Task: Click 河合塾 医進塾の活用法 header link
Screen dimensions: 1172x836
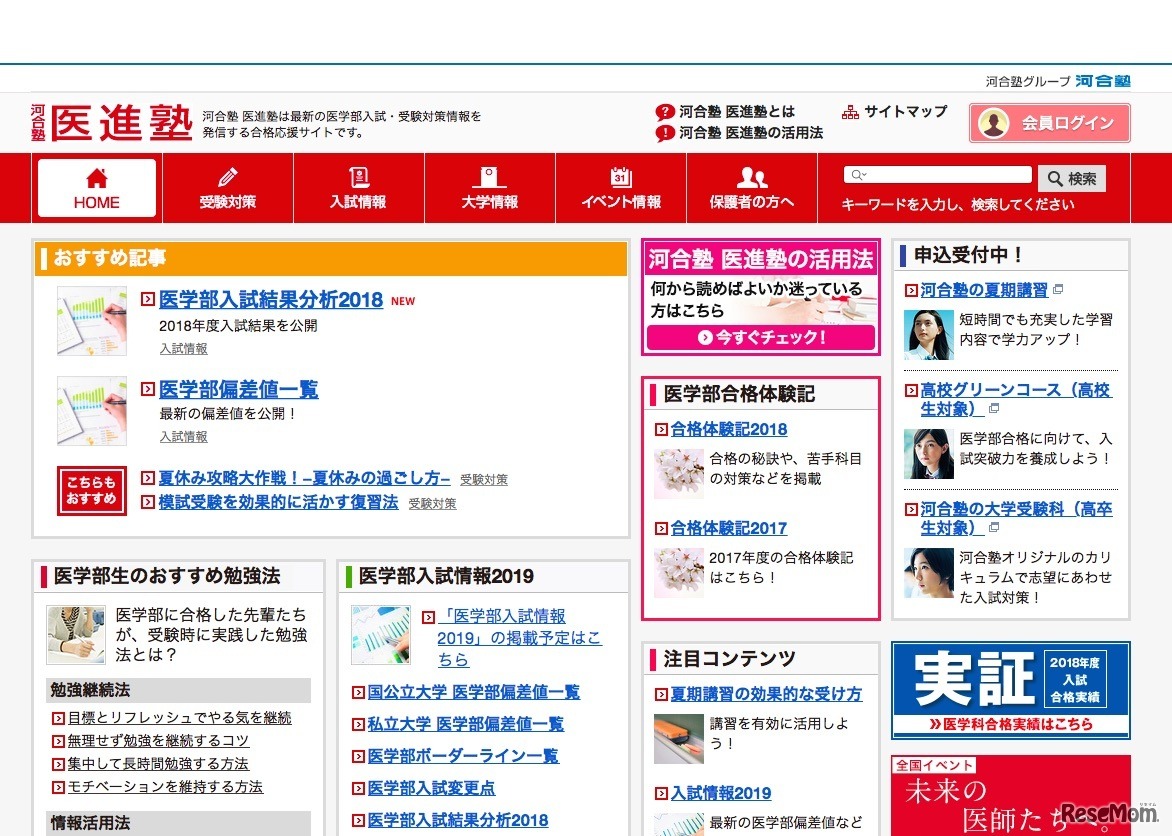Action: [x=750, y=133]
